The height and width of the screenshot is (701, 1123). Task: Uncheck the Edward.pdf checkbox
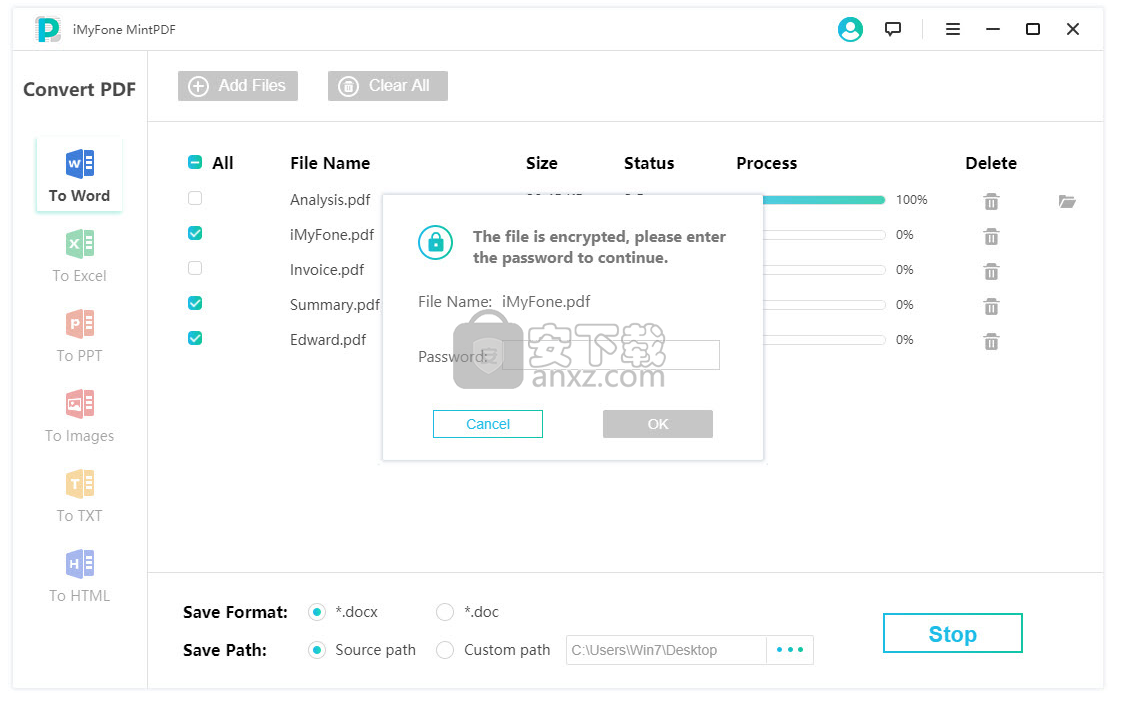click(195, 339)
